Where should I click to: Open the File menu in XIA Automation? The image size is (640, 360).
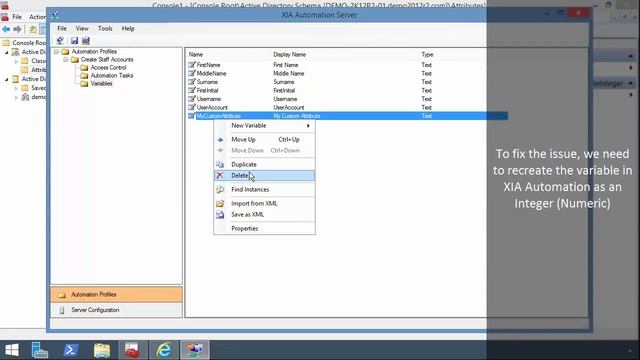(x=62, y=29)
